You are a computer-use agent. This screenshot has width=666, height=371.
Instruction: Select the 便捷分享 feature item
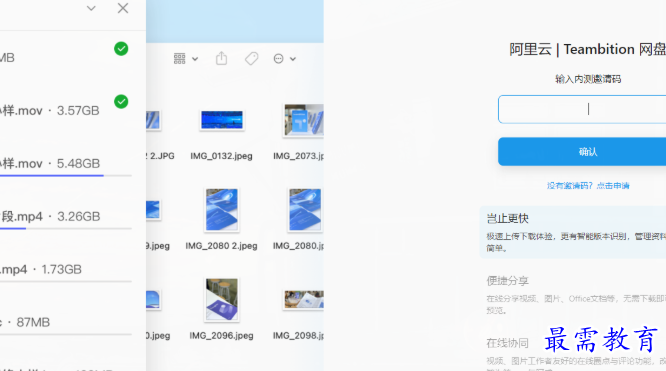[x=576, y=295]
